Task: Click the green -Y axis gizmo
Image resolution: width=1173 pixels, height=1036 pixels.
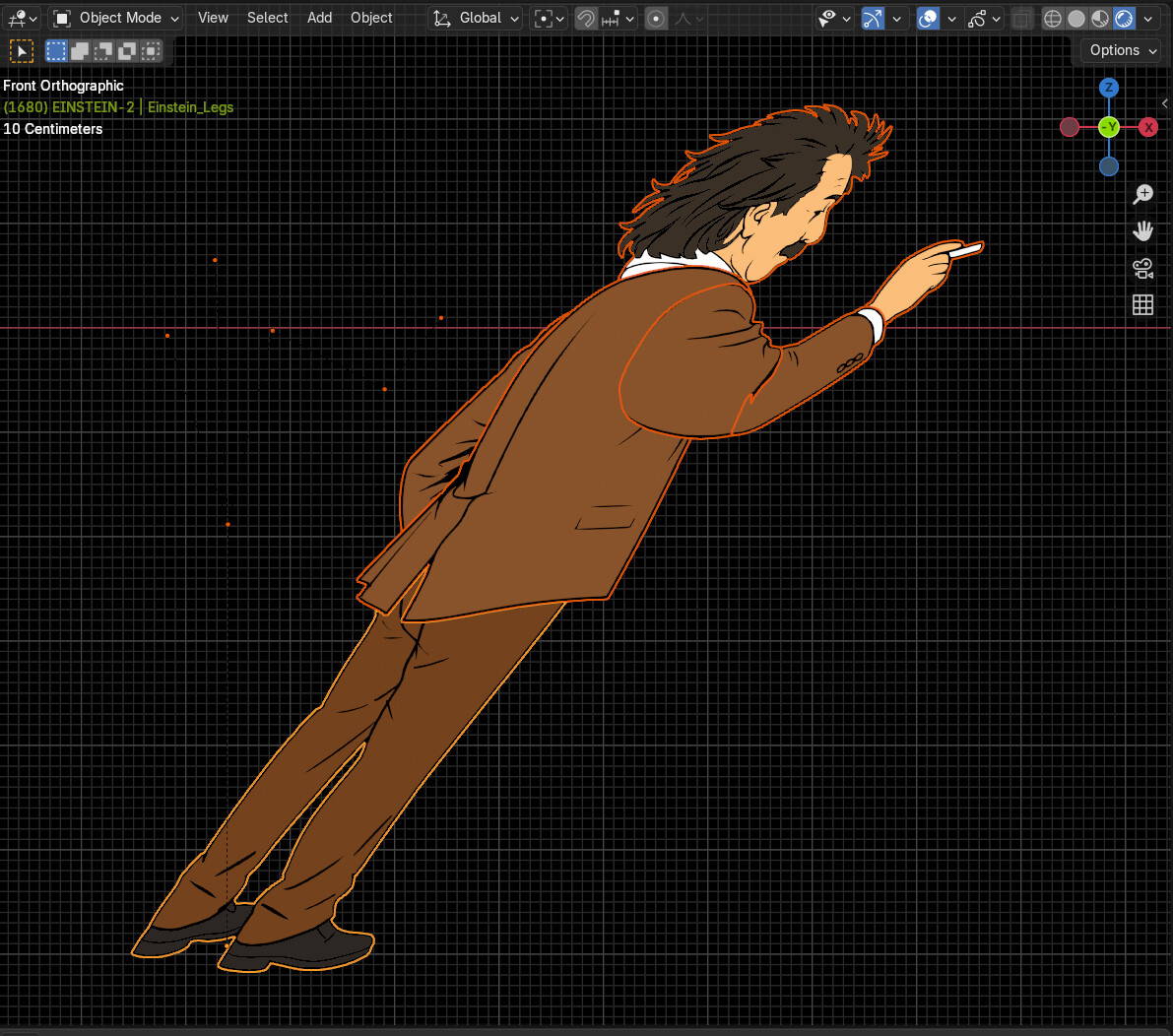Action: (1109, 127)
